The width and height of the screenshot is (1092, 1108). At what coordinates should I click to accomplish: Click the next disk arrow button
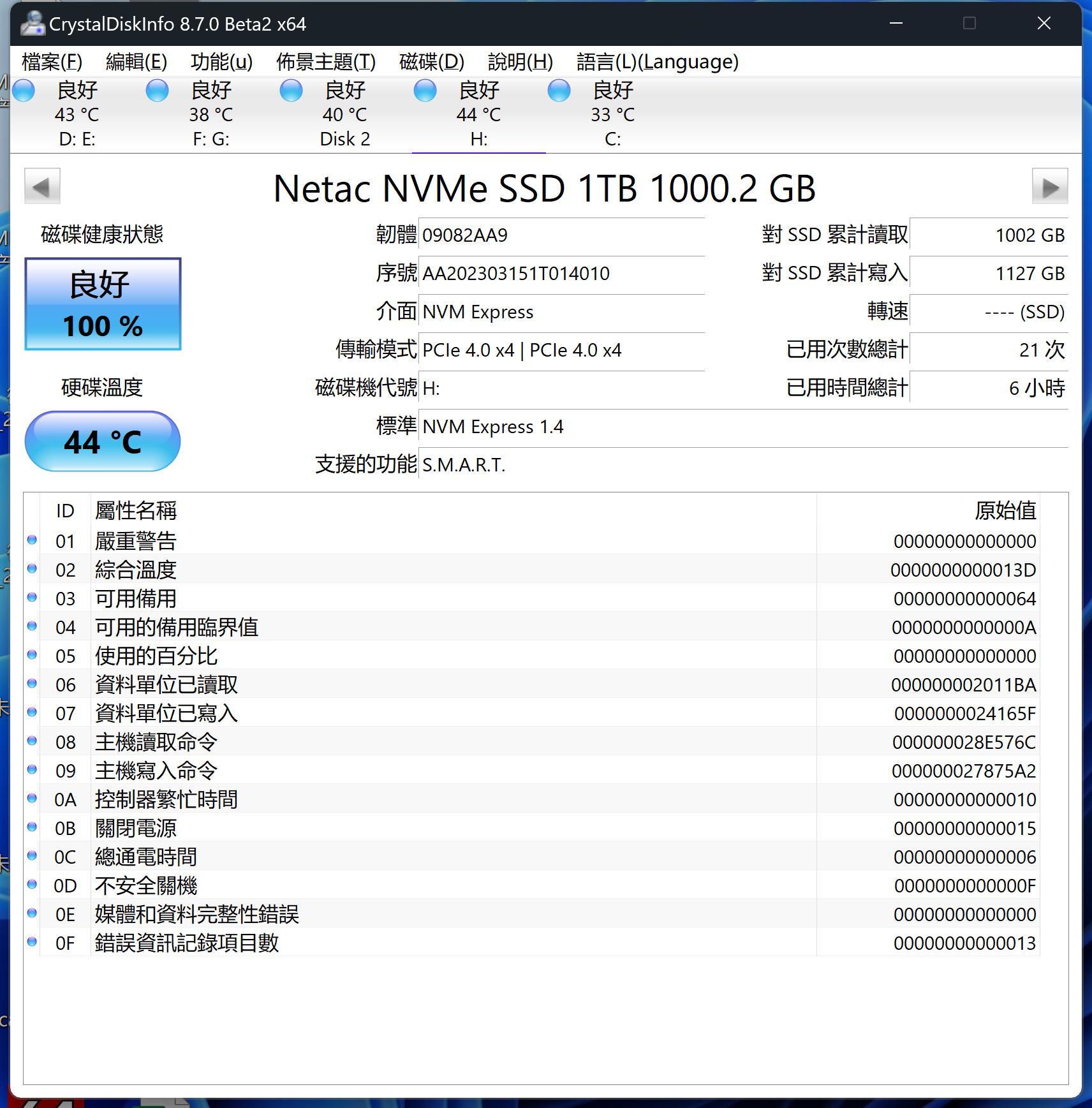click(x=1049, y=186)
